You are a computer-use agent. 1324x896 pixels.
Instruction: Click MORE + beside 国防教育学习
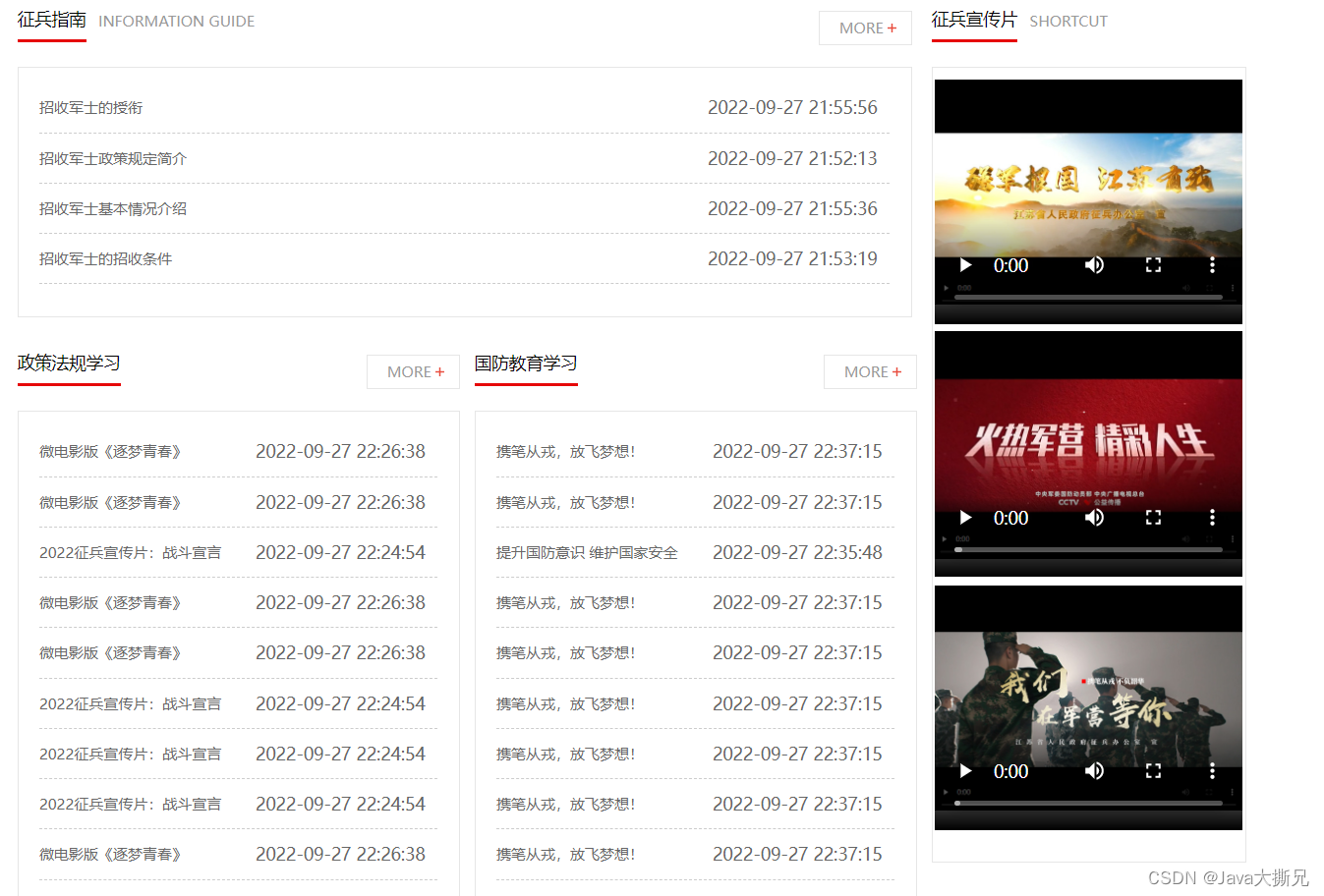[871, 372]
